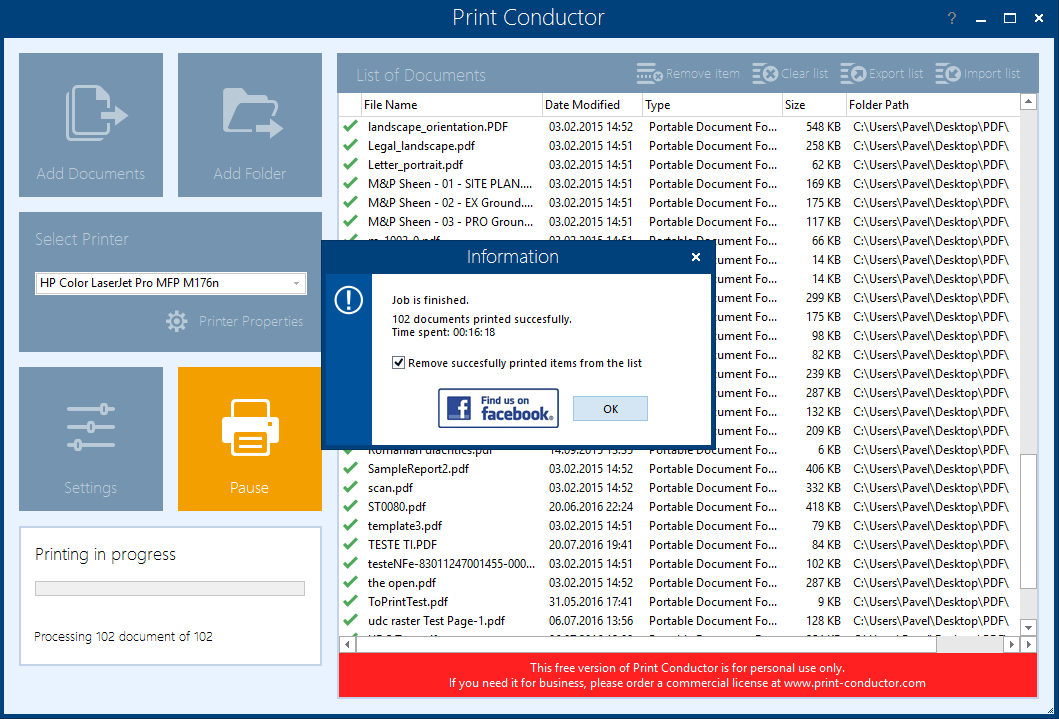
Task: Click the Add Folder tile
Action: pos(250,125)
